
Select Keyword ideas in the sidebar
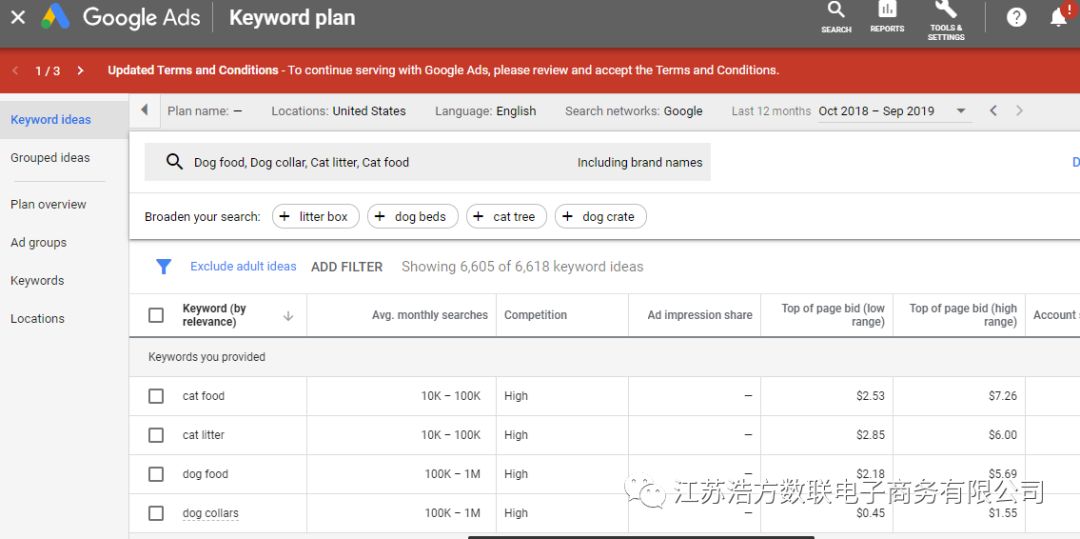[x=64, y=120]
